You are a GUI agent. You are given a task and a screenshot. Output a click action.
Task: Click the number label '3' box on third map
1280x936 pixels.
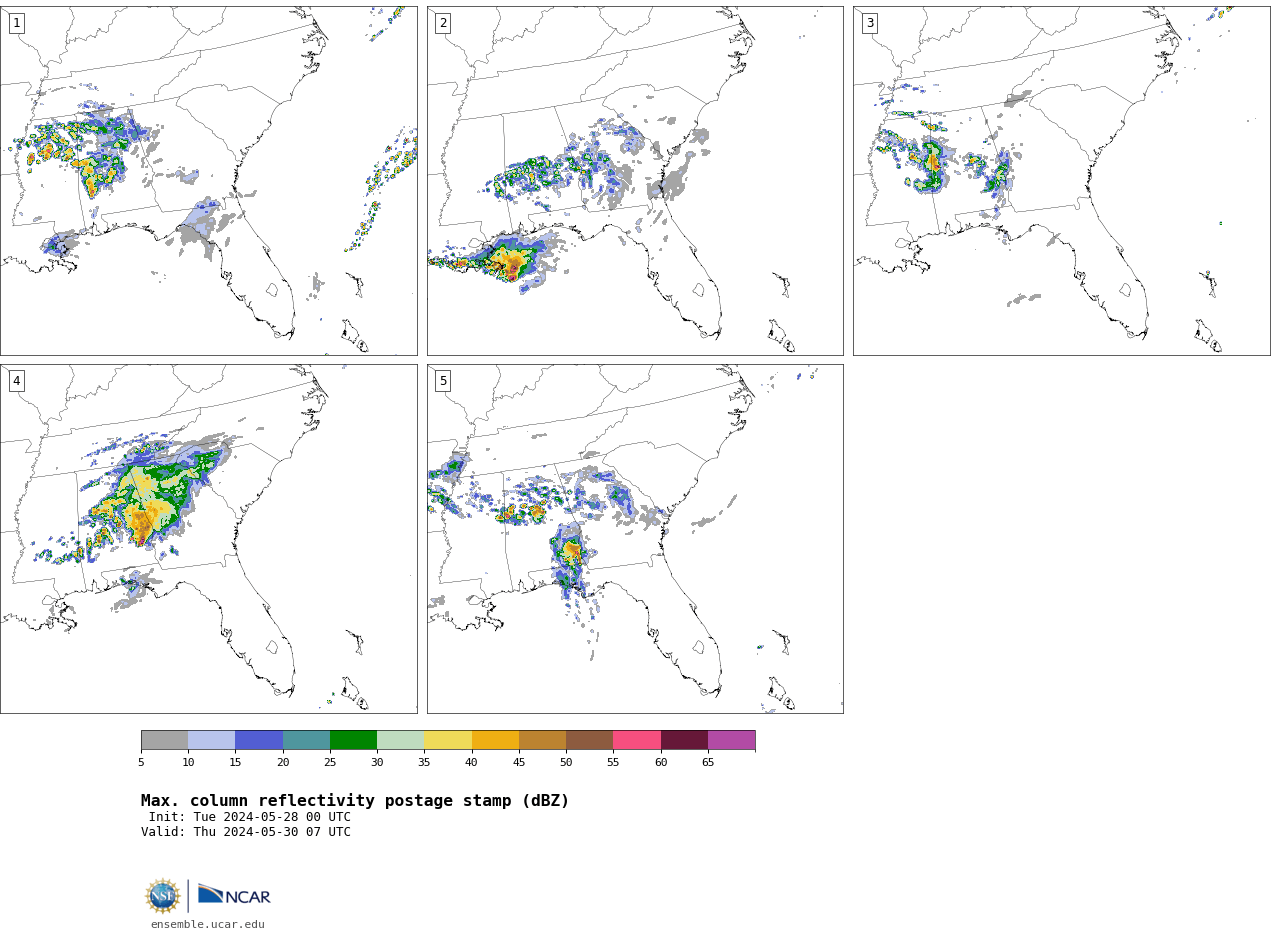[869, 23]
